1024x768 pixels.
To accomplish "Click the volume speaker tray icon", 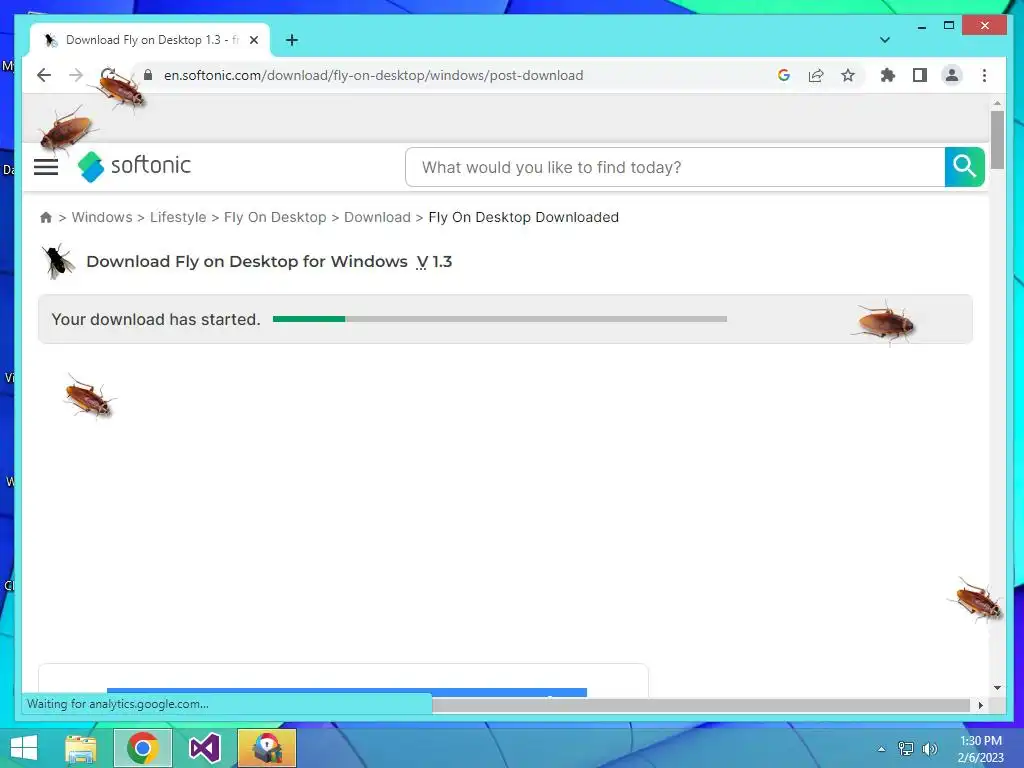I will click(x=929, y=749).
